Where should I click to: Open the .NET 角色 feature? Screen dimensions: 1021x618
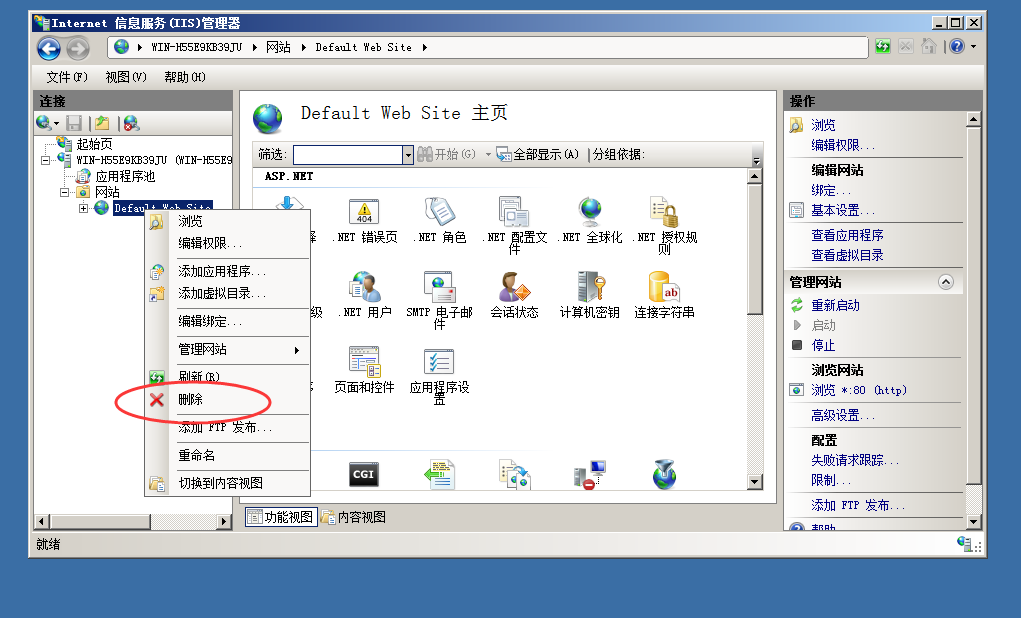click(x=440, y=215)
